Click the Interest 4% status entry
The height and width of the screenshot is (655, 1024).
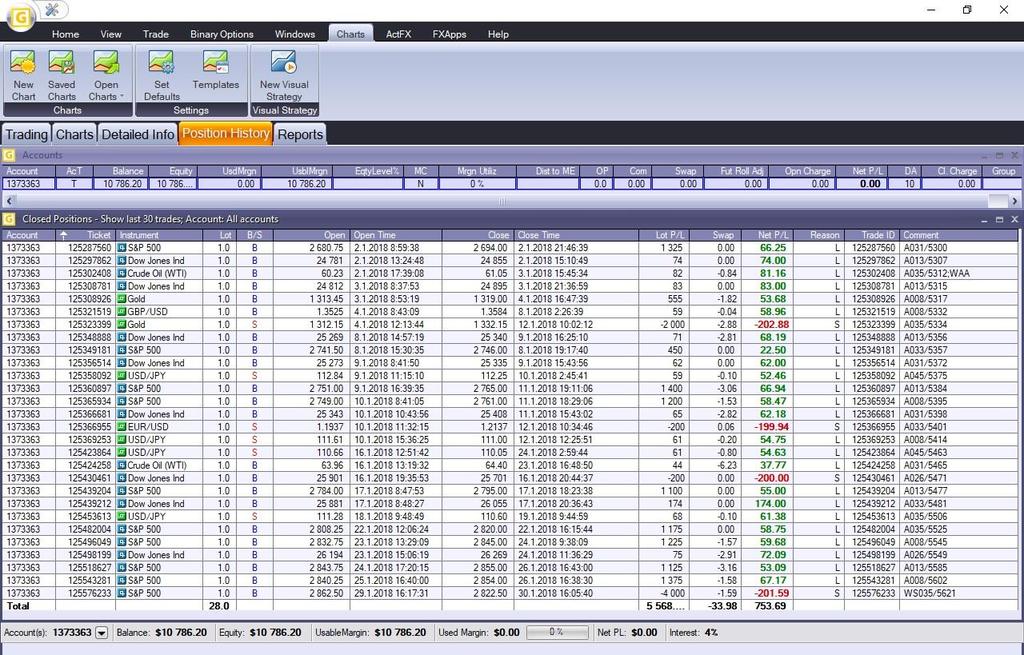[694, 633]
